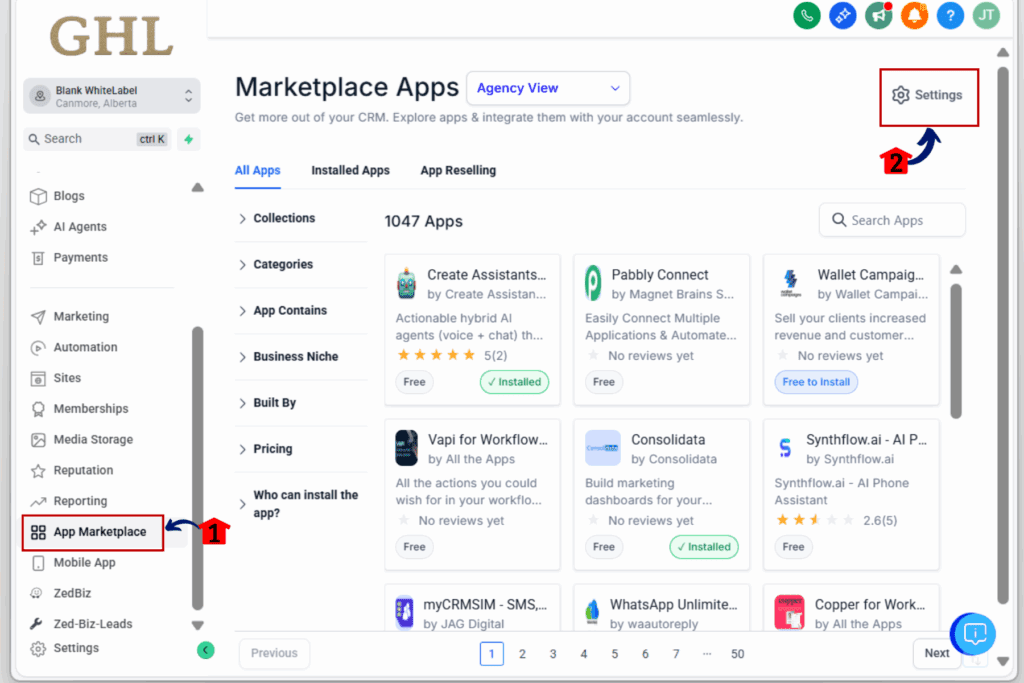Collapse sidebar with green arrow button
The image size is (1024, 683).
206,650
